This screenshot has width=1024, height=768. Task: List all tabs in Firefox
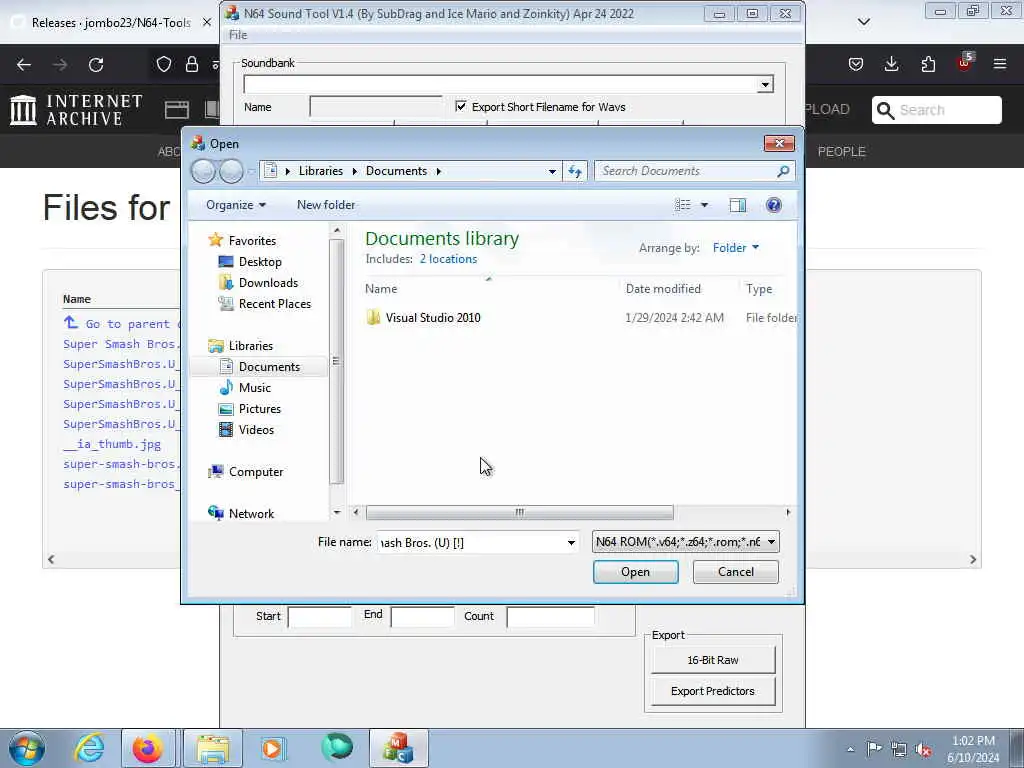tap(863, 22)
